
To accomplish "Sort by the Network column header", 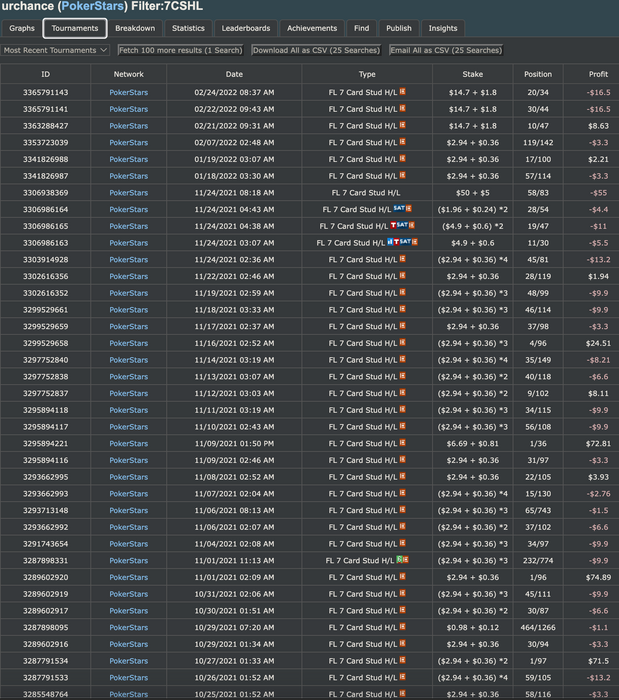I will click(x=129, y=74).
